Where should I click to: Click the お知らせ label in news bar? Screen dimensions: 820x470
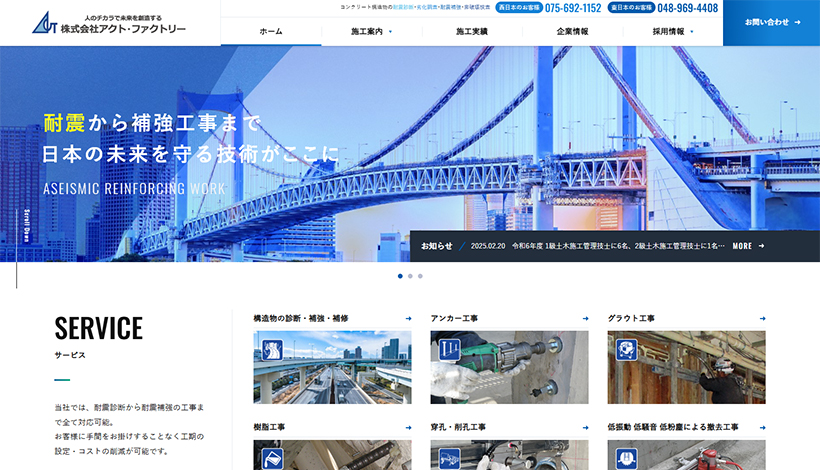437,246
